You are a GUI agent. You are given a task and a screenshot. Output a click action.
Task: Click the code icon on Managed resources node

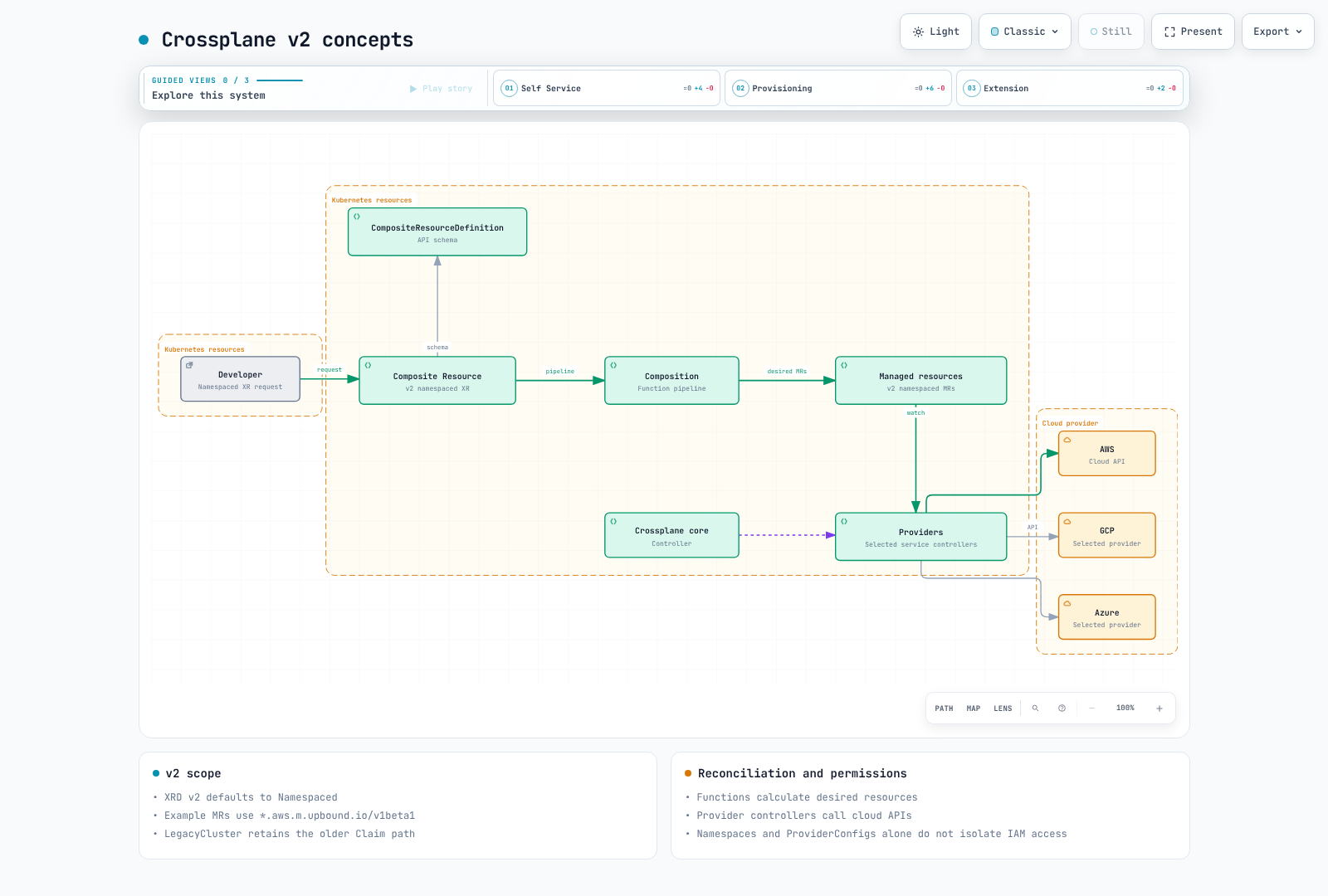844,365
